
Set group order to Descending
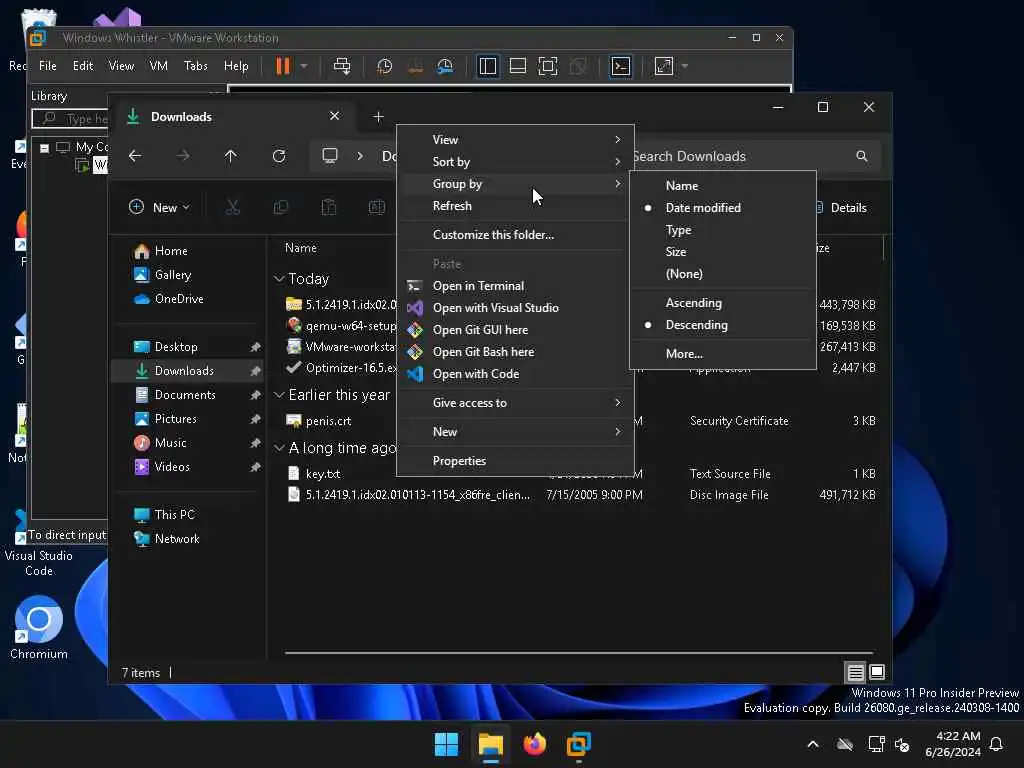pos(723,325)
